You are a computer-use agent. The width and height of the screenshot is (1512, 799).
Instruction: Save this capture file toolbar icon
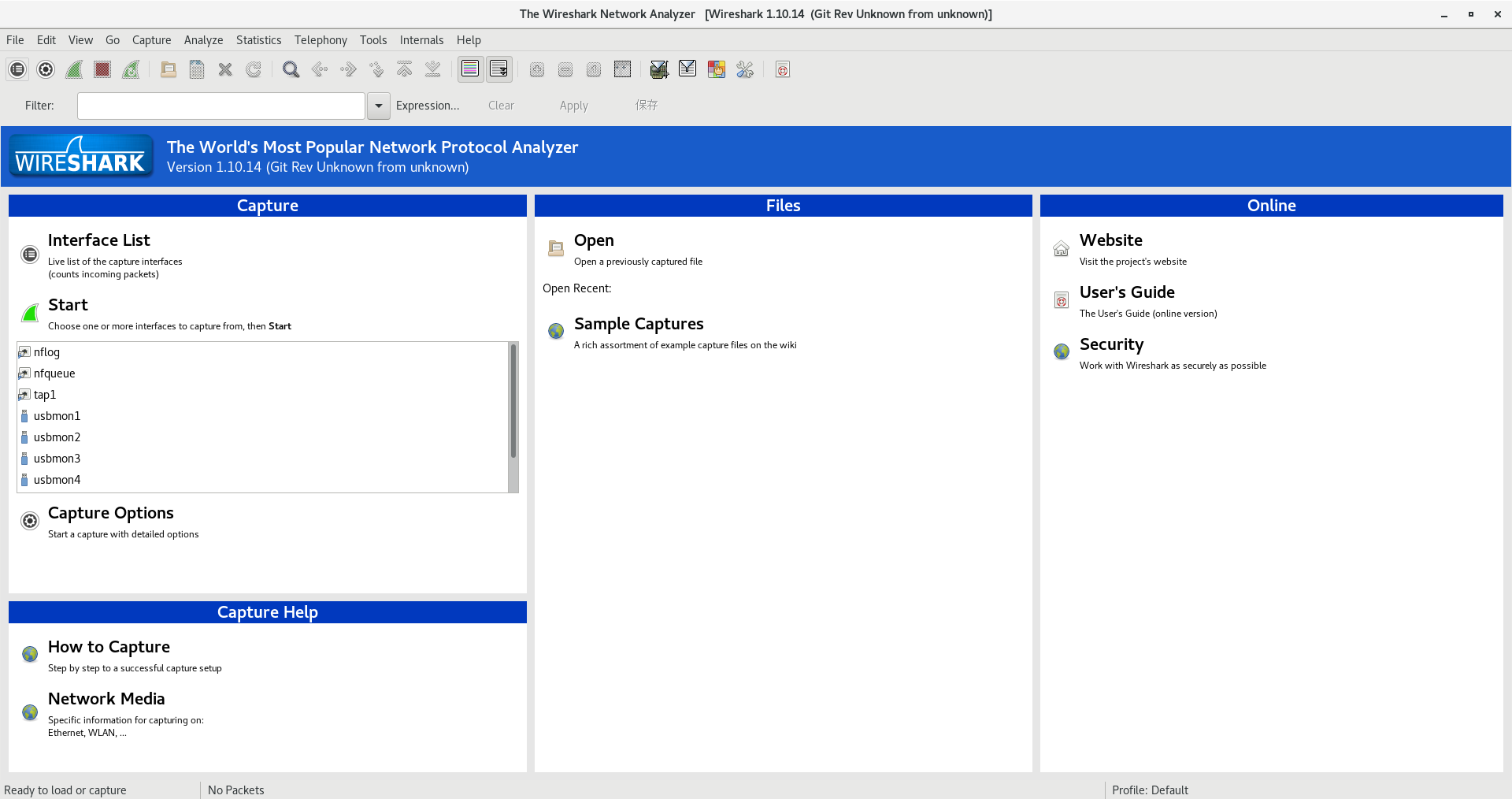[197, 69]
